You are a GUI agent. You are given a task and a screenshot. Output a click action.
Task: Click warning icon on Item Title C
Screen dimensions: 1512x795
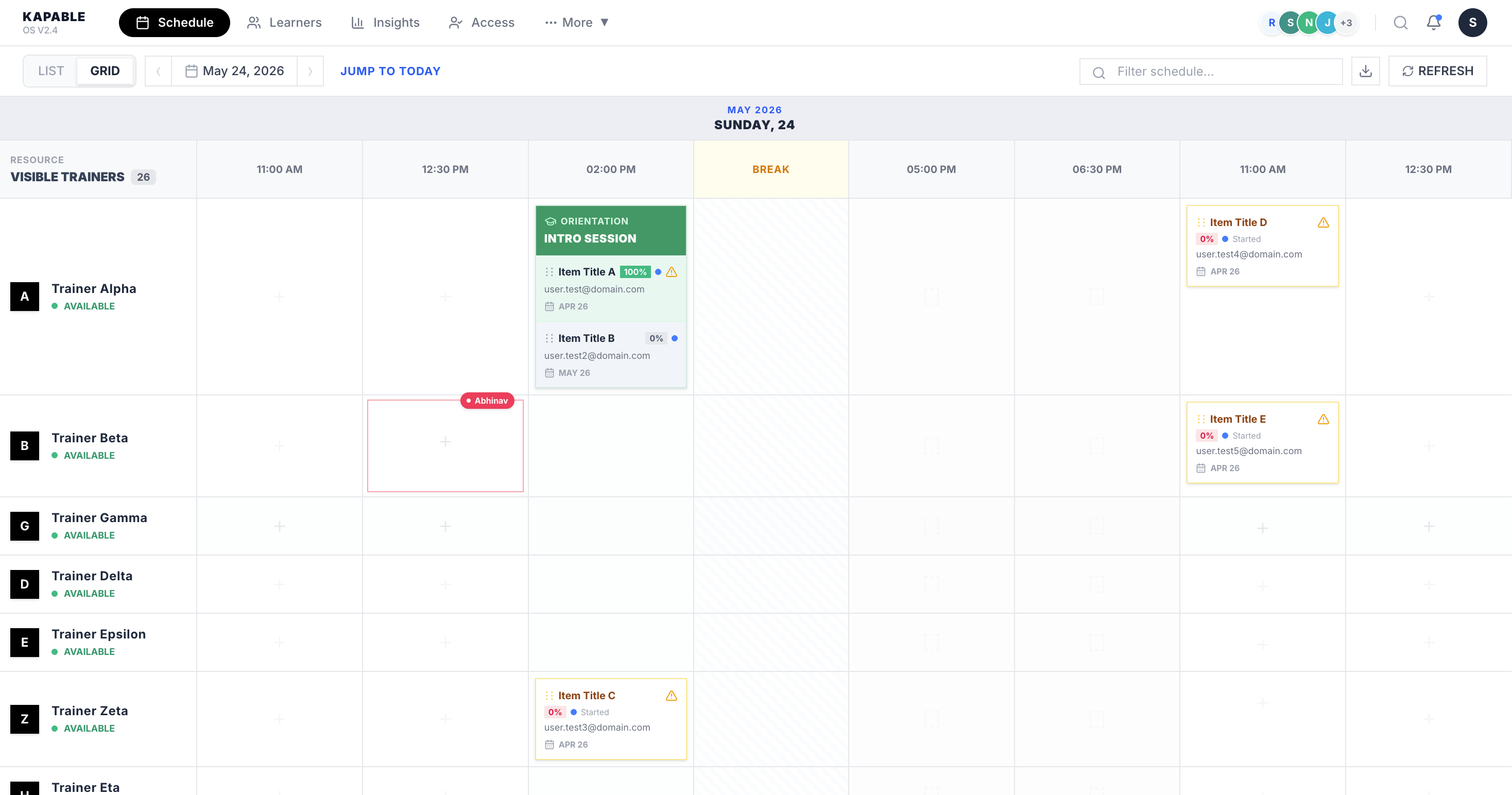pos(672,695)
